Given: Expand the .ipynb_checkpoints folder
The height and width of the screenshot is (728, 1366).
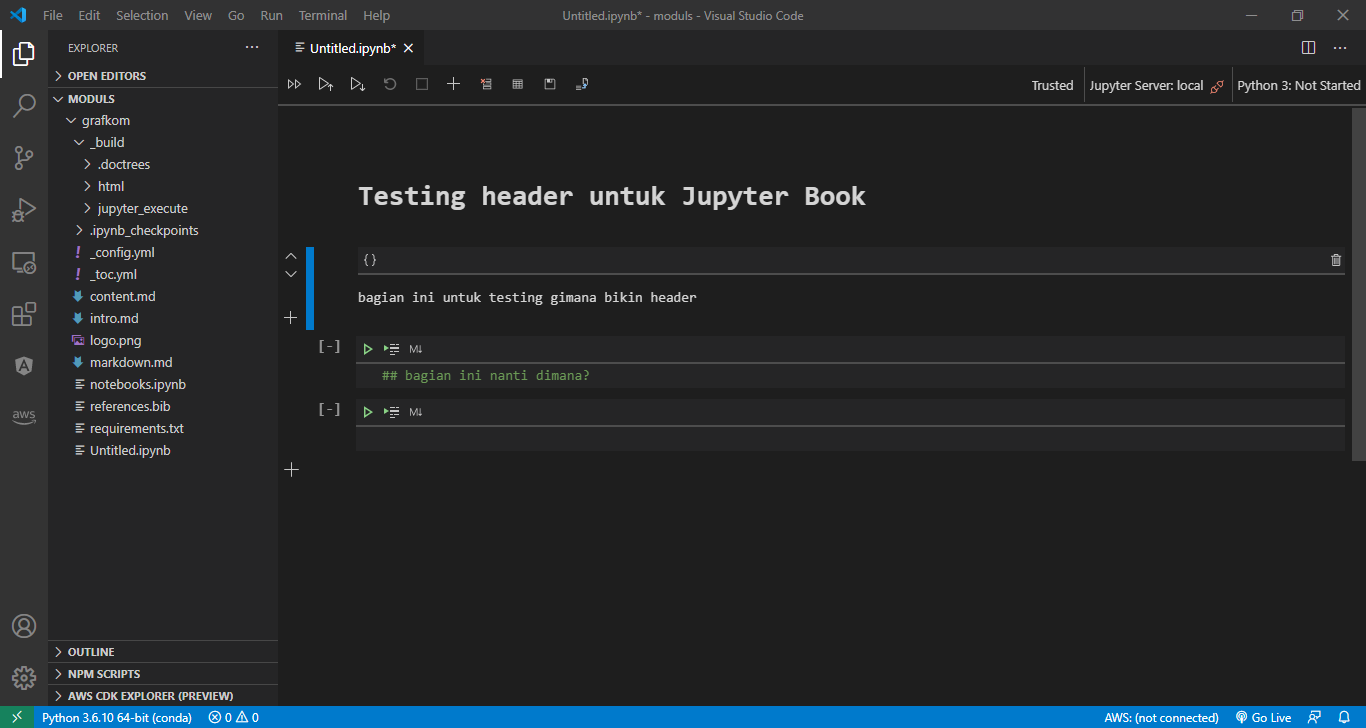Looking at the screenshot, I should (x=163, y=231).
